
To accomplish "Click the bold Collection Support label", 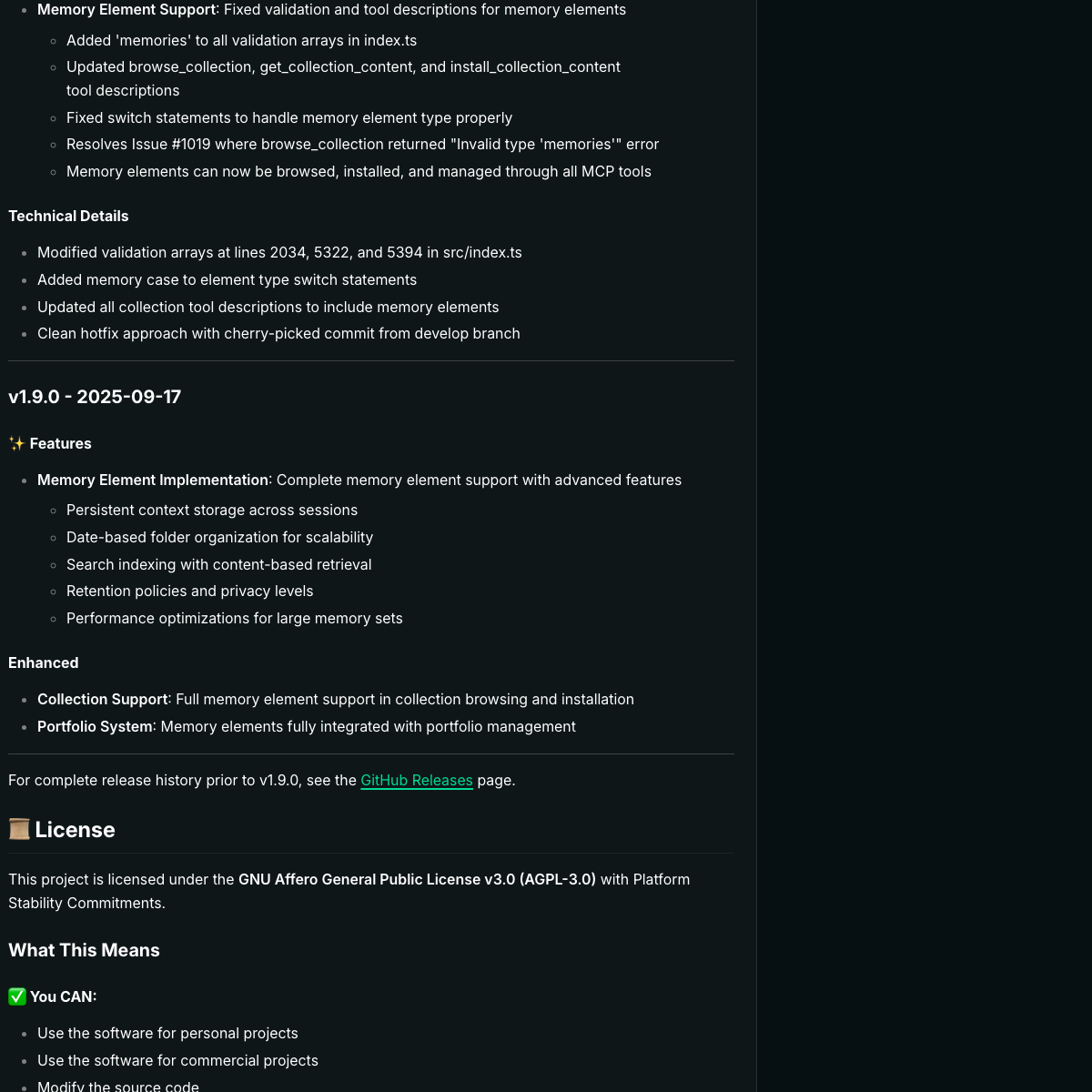I will [x=103, y=700].
